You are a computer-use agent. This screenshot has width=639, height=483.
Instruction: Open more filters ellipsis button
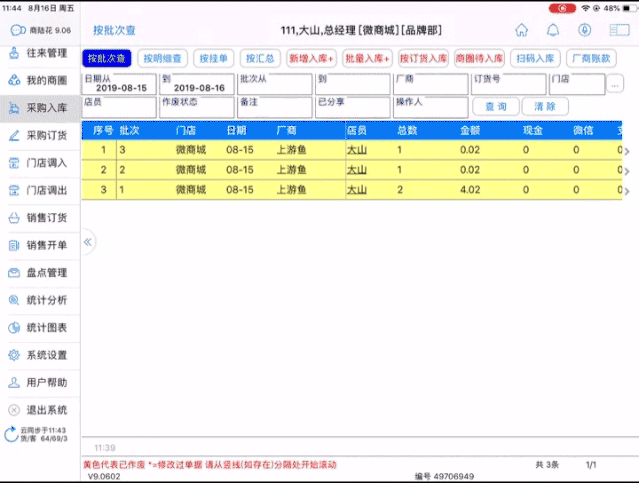615,85
